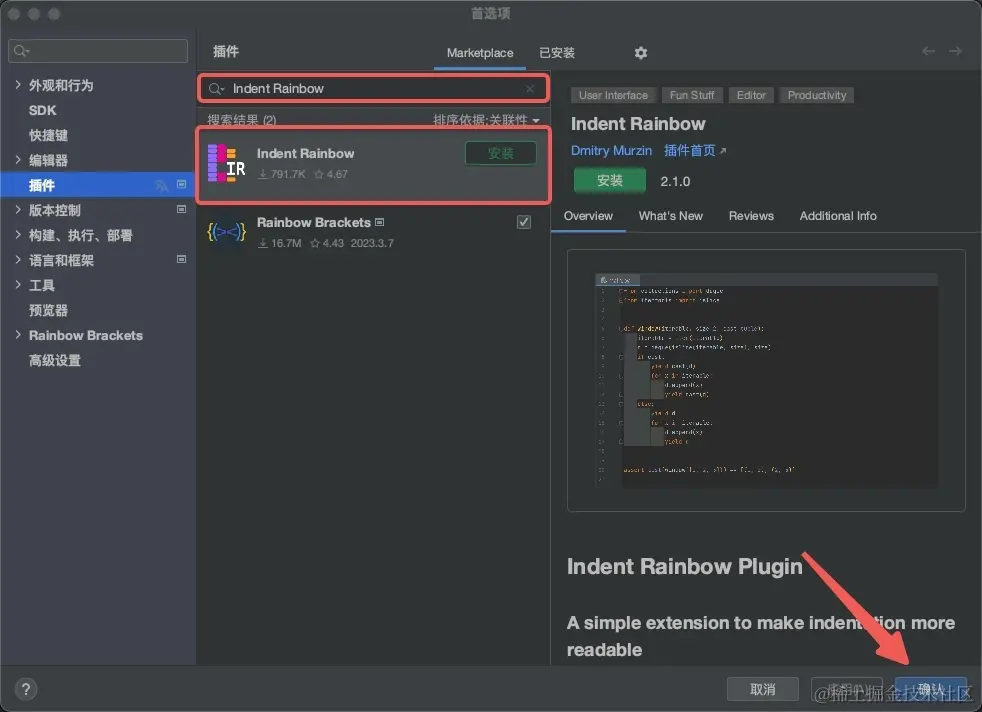Viewport: 982px width, 712px height.
Task: Click the Productivity tag
Action: (817, 95)
